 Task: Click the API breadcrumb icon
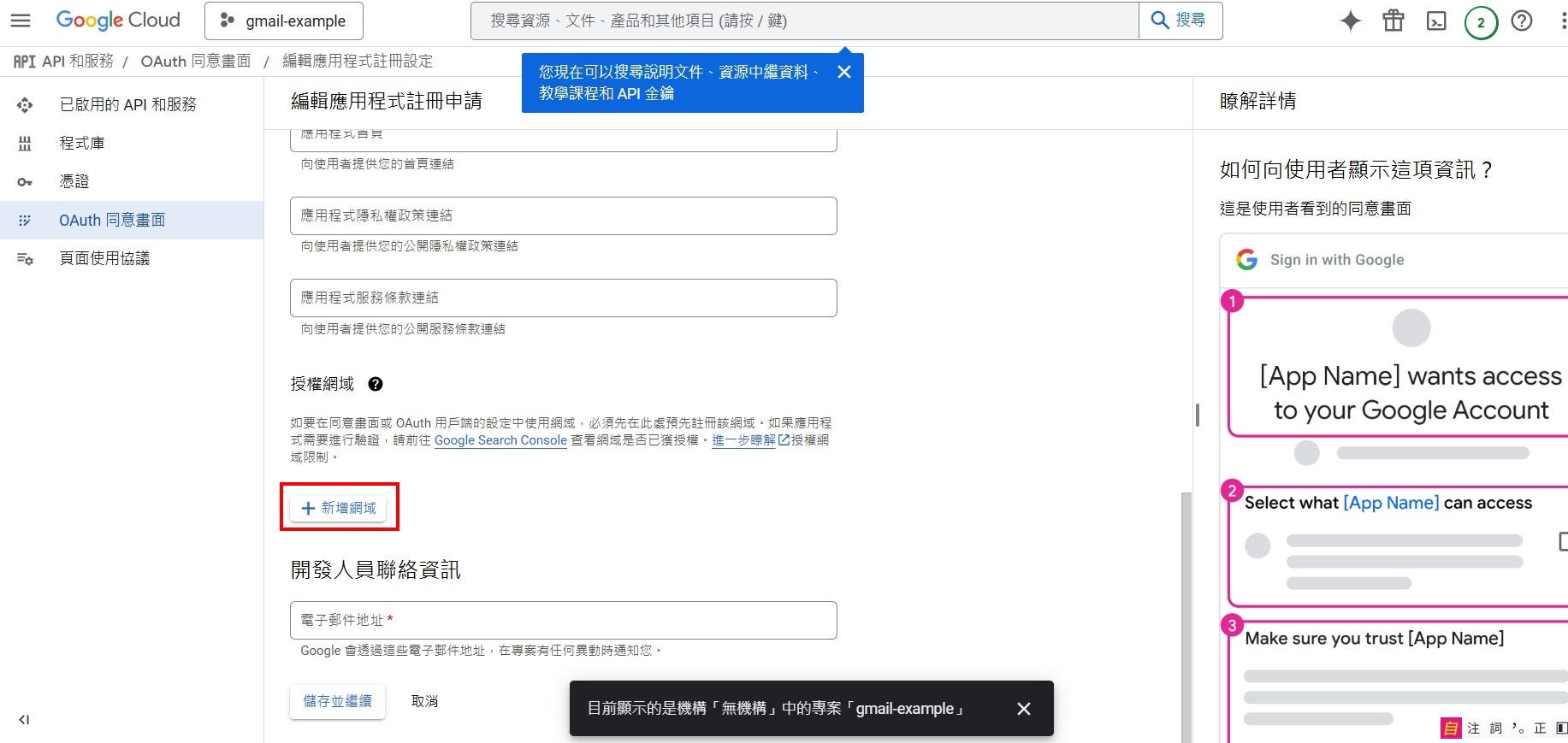(x=24, y=62)
